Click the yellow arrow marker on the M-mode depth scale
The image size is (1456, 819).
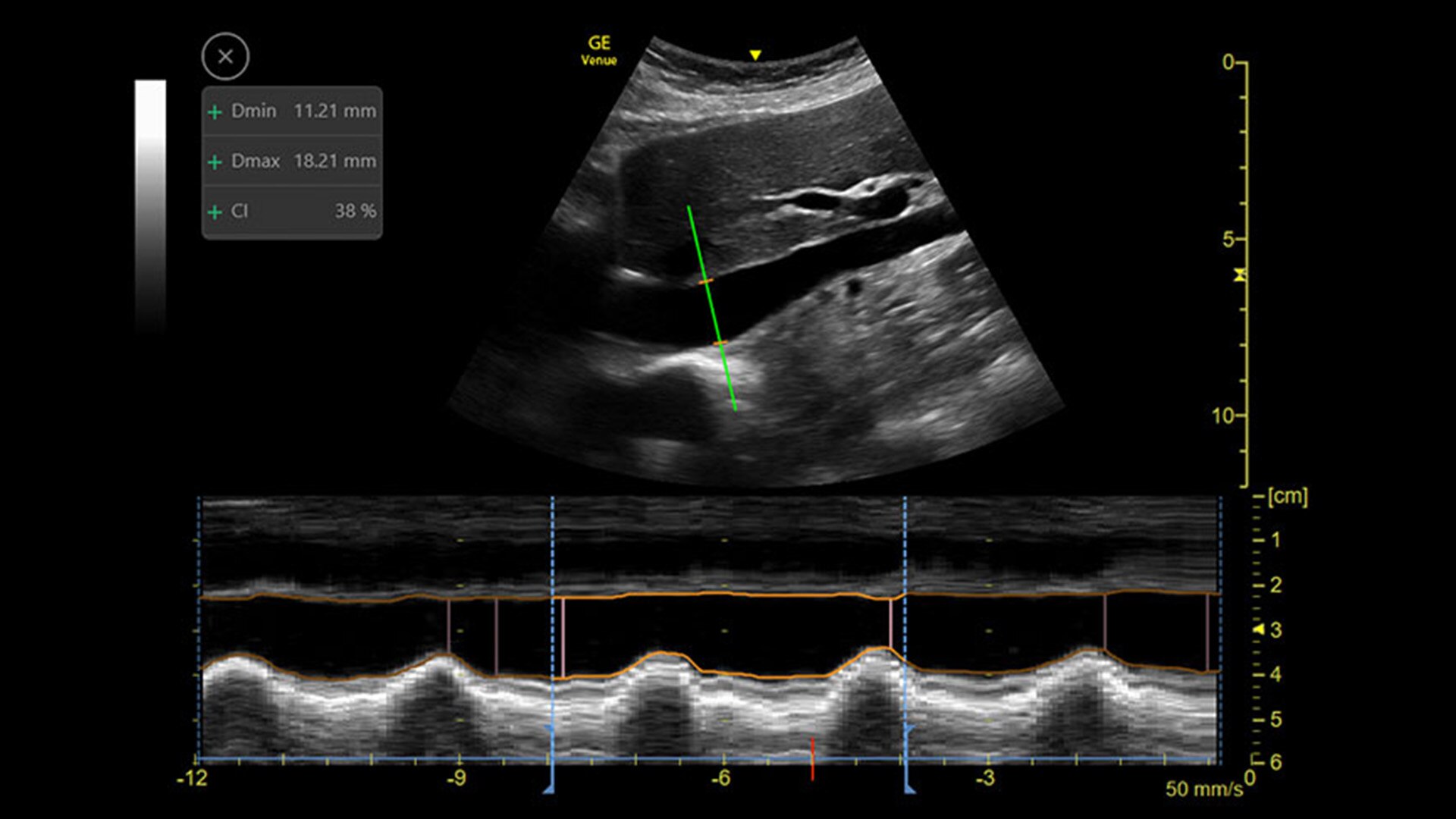point(1259,629)
